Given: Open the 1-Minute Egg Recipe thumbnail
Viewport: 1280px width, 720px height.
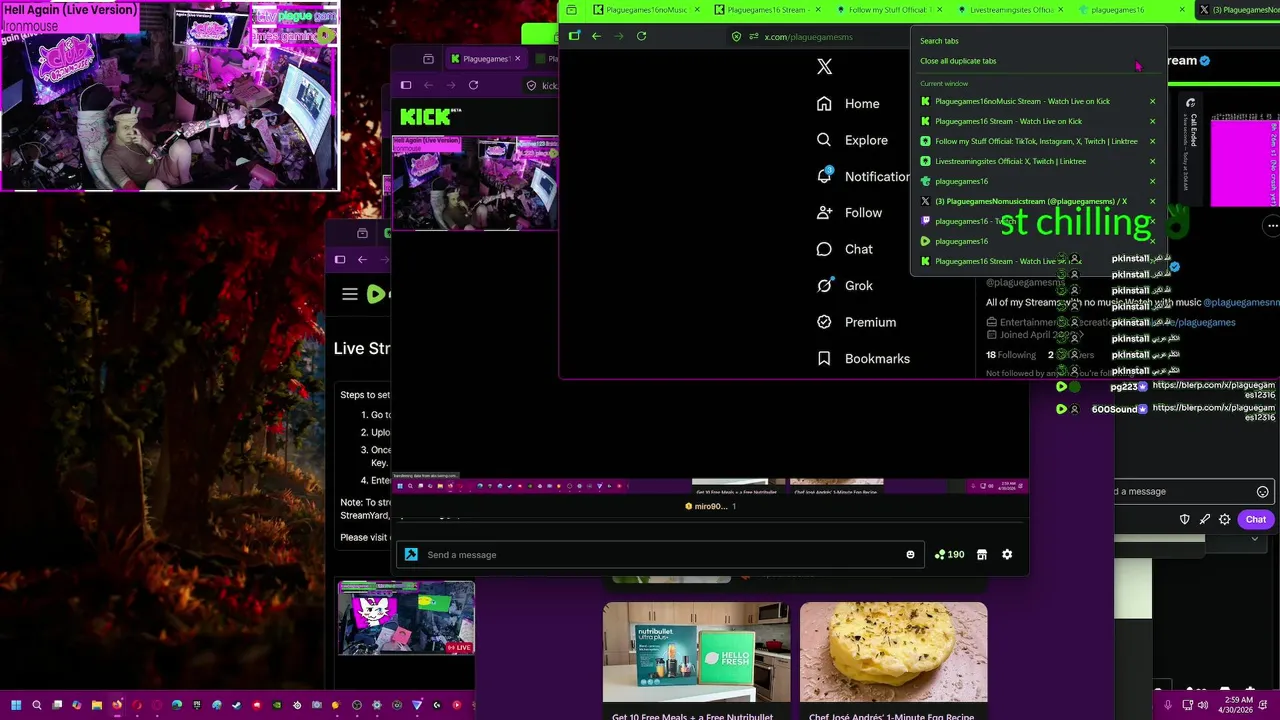Looking at the screenshot, I should [893, 652].
